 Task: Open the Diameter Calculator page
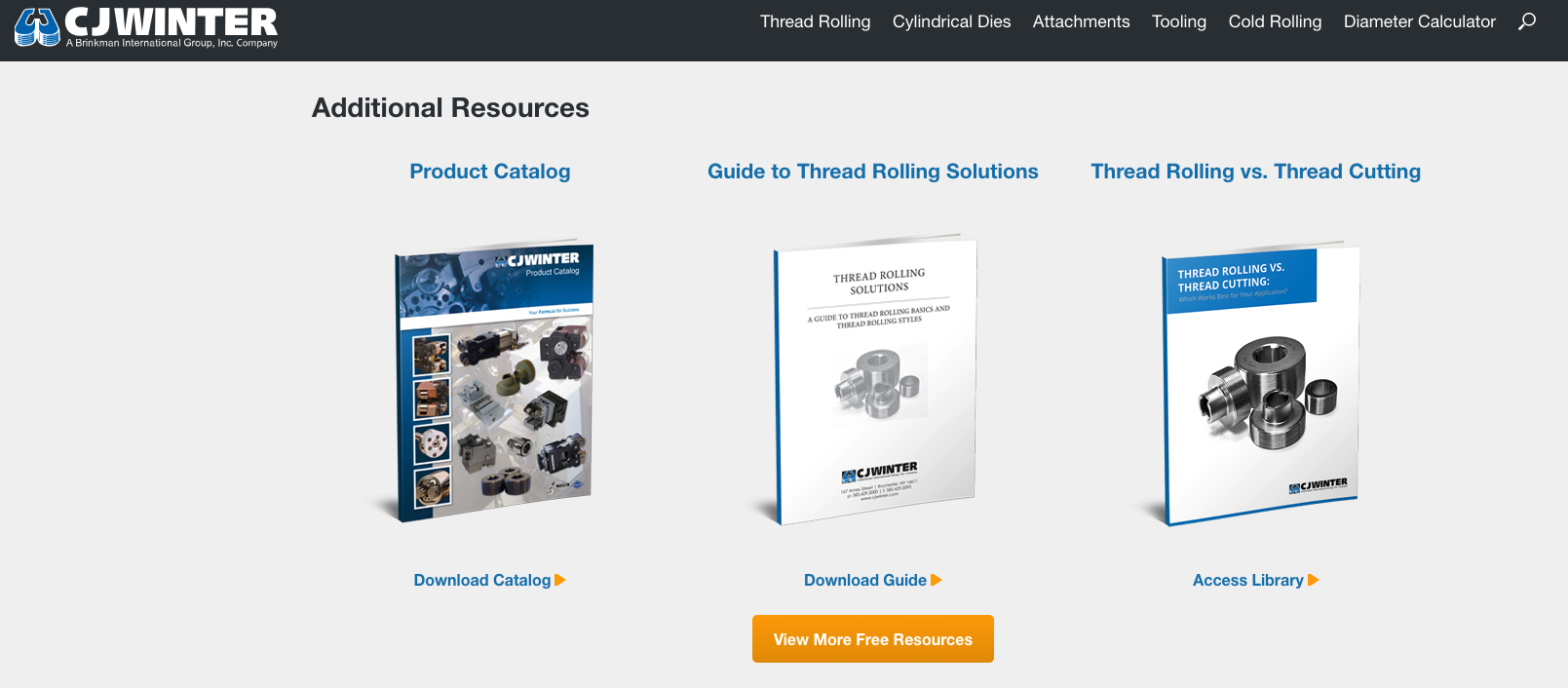pos(1419,21)
